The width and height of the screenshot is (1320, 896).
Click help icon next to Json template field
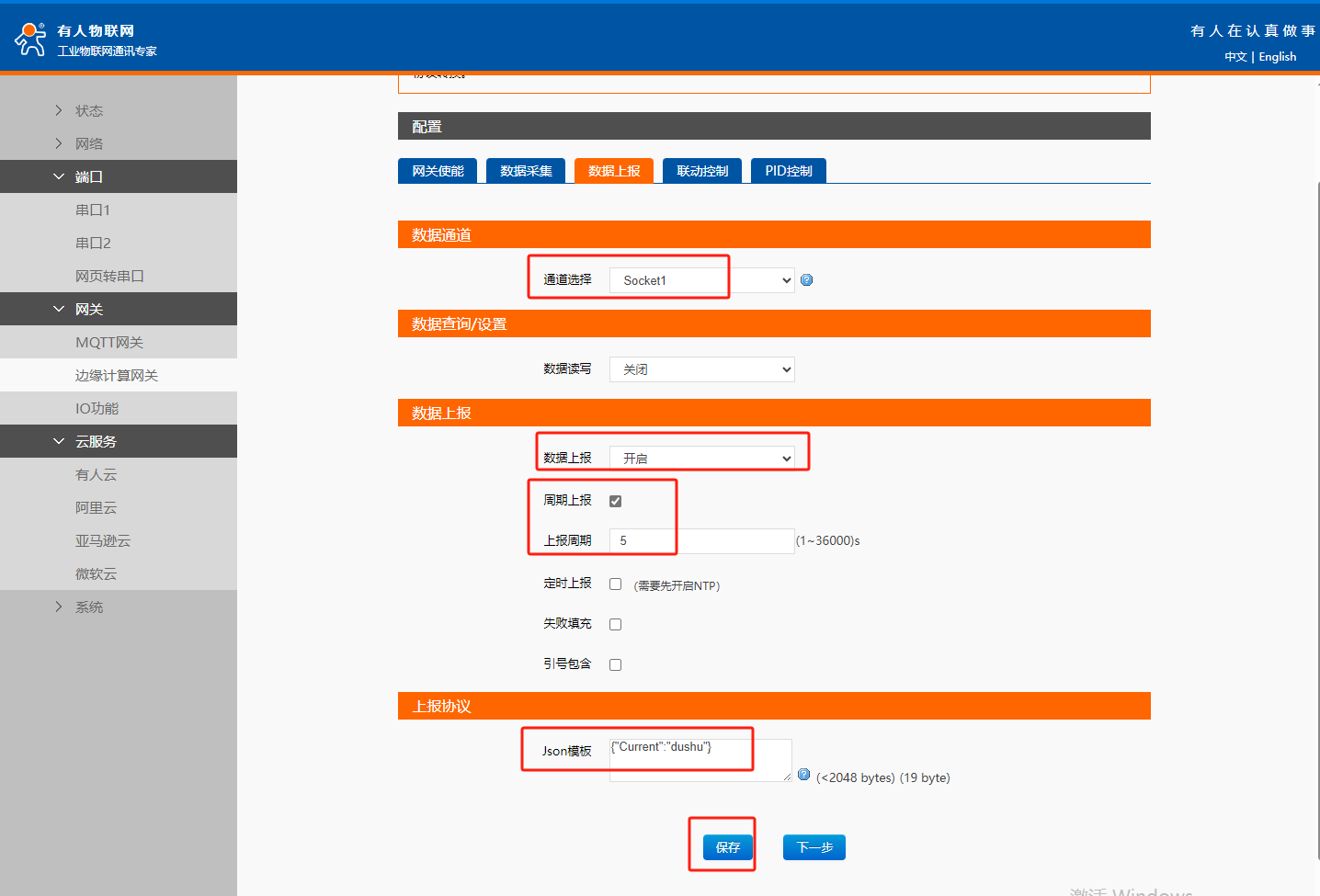(803, 775)
